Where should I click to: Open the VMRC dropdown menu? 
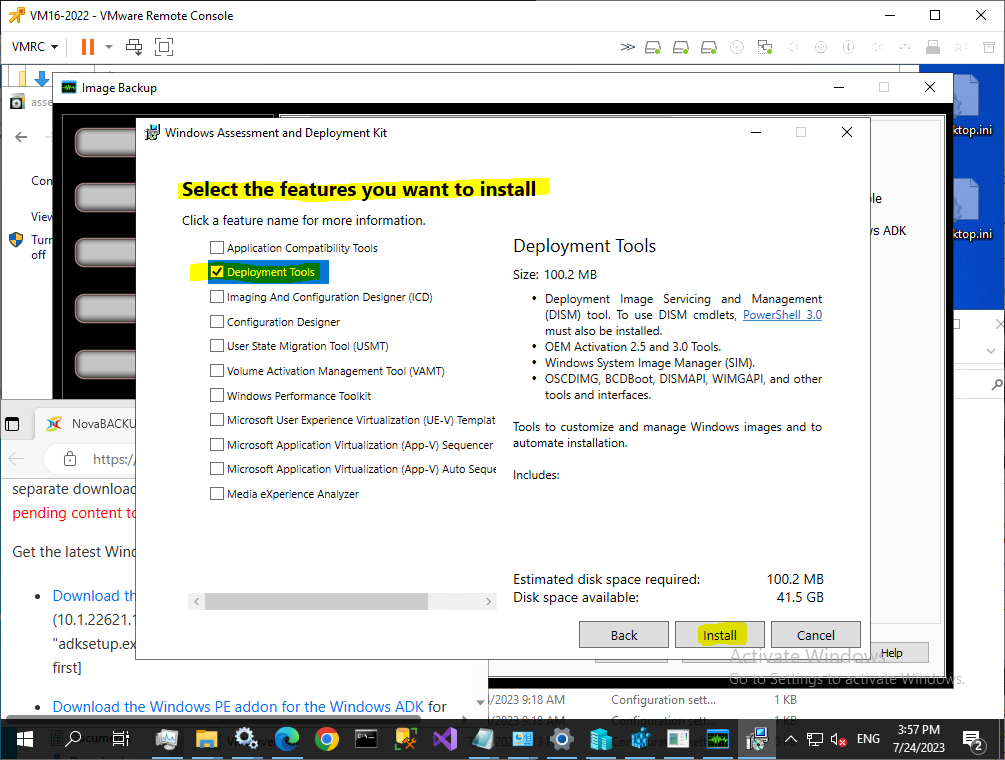35,47
